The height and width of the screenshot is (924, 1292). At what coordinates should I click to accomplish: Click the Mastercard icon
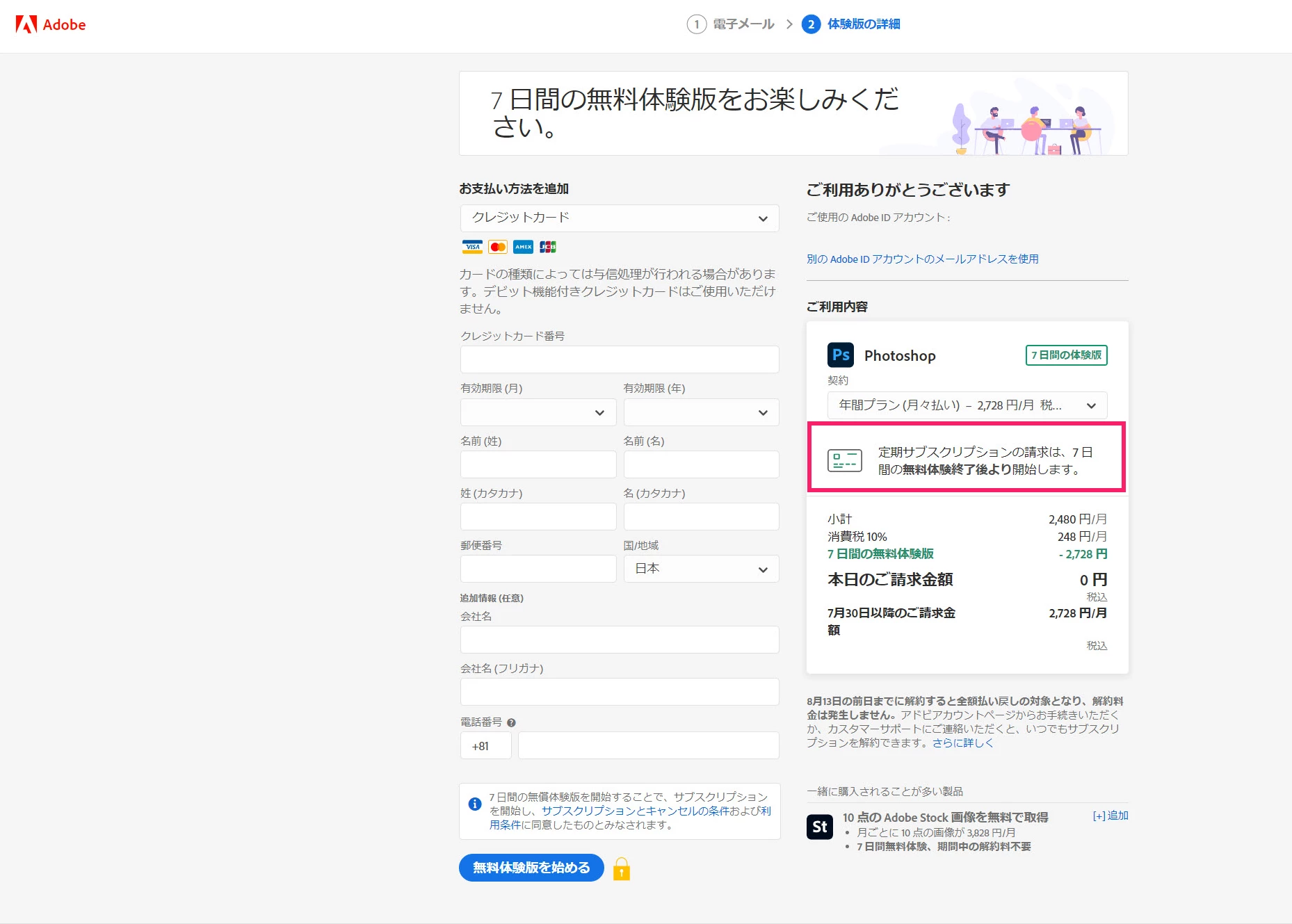pyautogui.click(x=498, y=247)
